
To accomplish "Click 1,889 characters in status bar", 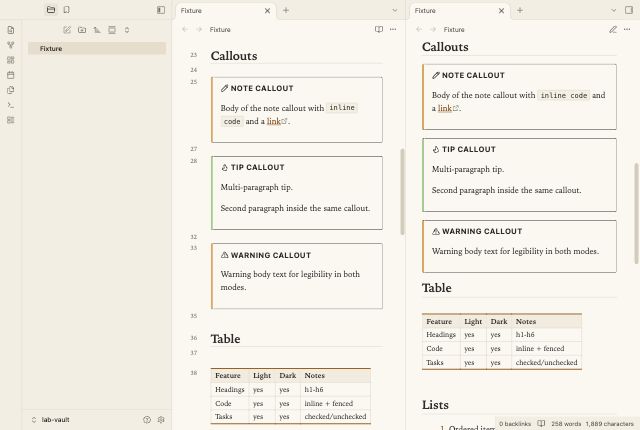I will point(610,423).
